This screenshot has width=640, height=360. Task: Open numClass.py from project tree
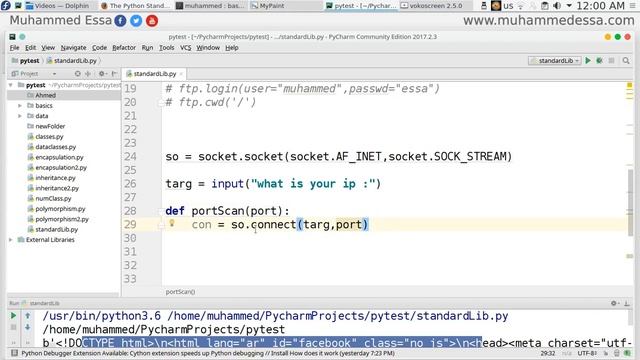click(x=49, y=199)
